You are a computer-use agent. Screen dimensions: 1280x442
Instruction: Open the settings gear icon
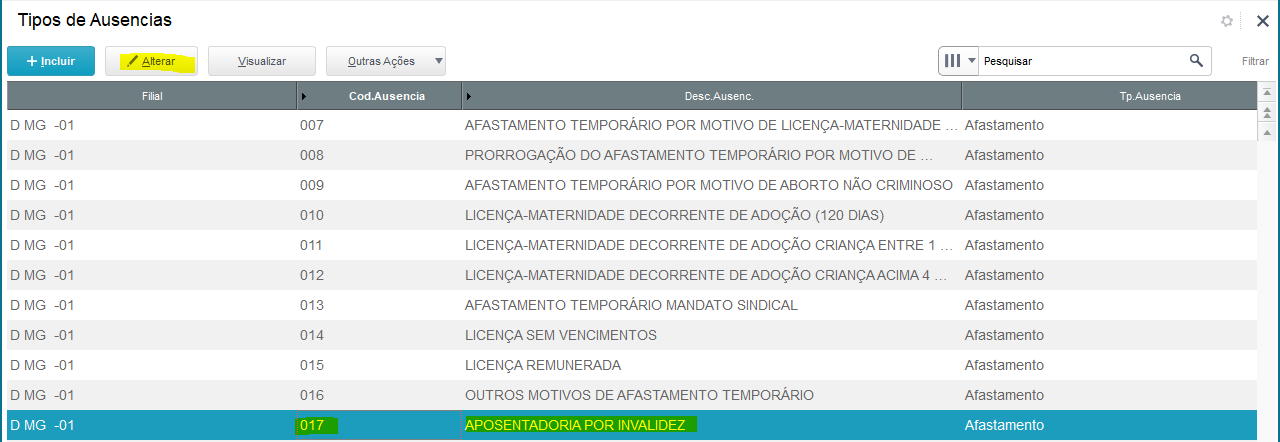click(1227, 21)
